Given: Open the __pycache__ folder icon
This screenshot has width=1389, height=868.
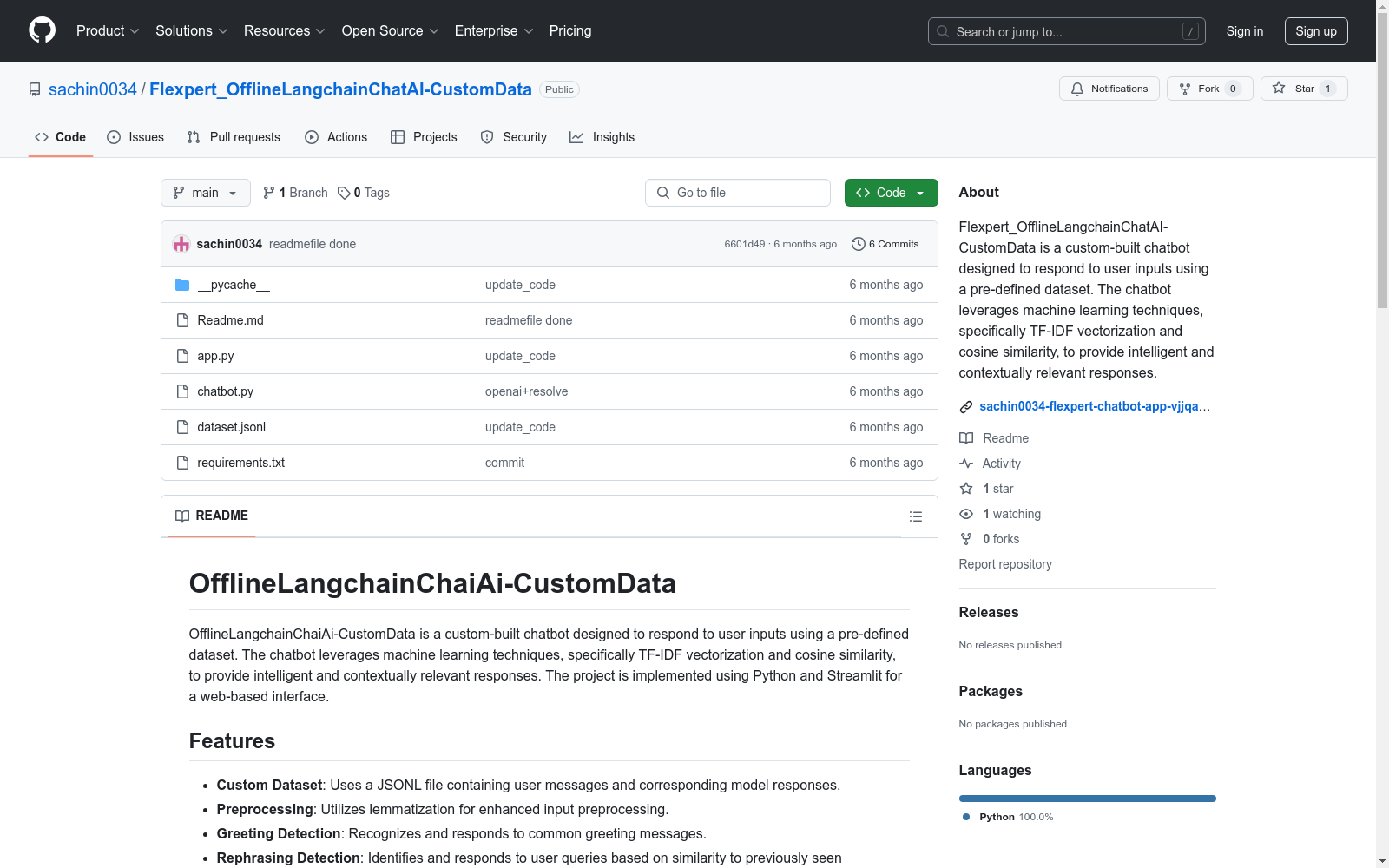Looking at the screenshot, I should coord(182,285).
